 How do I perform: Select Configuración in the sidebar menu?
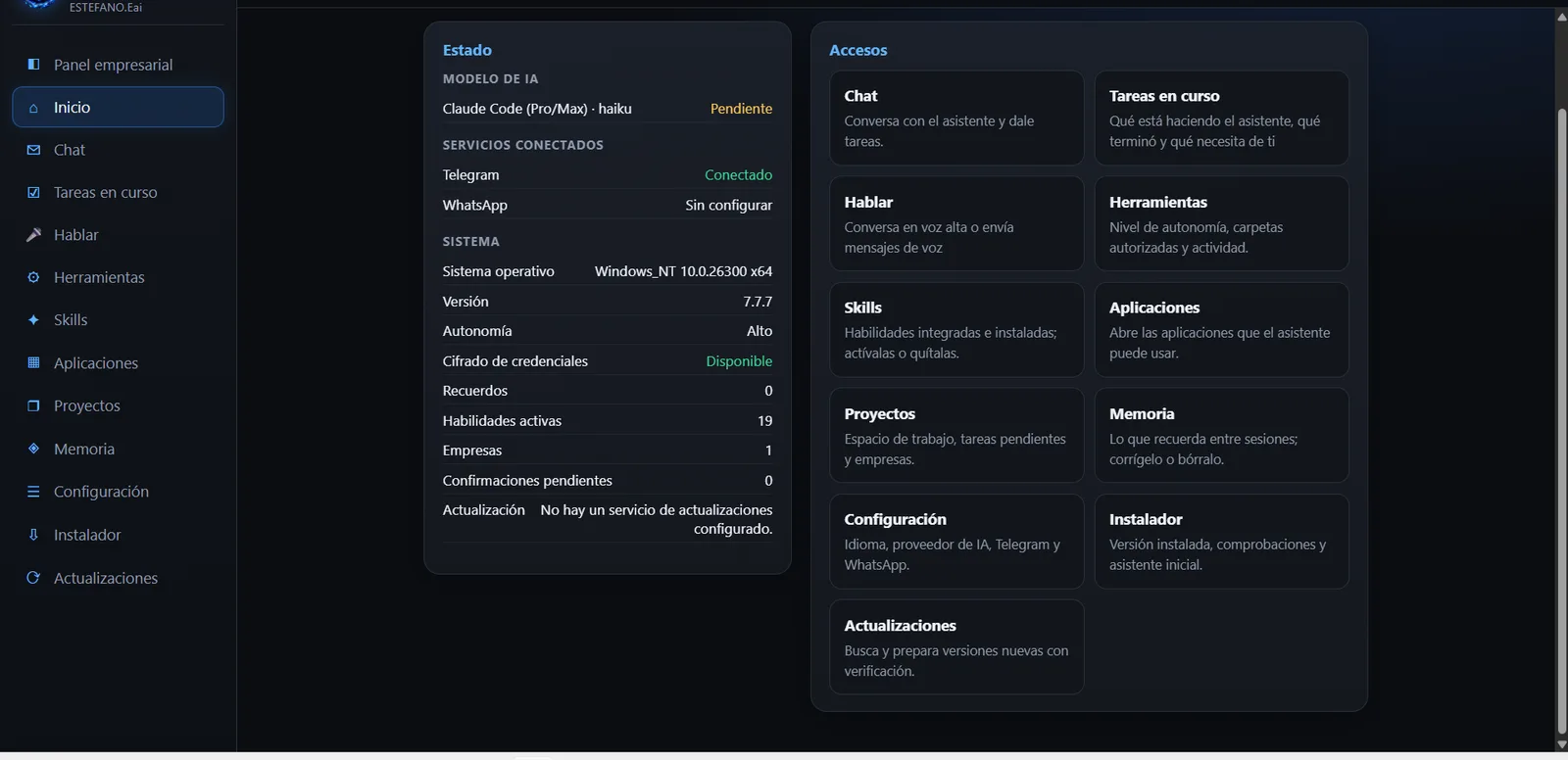(118, 492)
